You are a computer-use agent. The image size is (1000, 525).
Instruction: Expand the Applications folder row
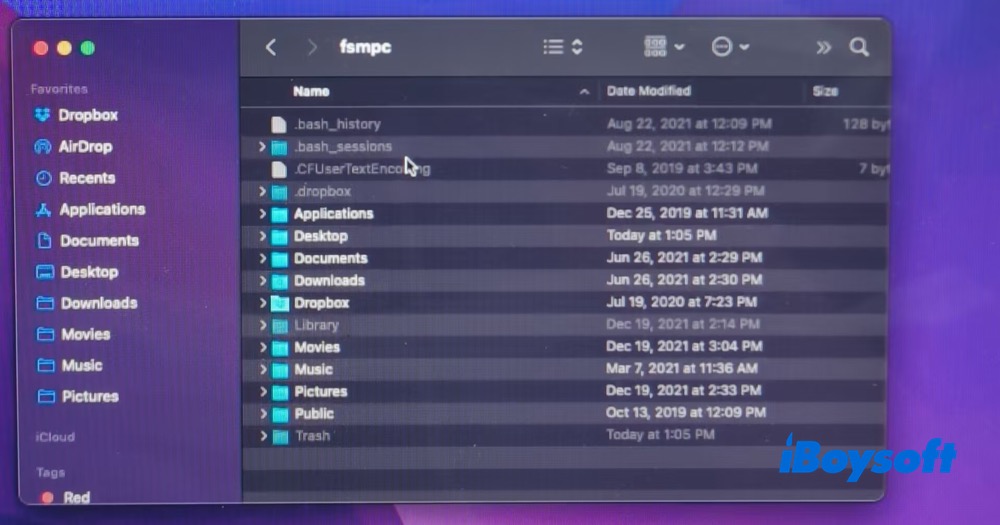coord(262,214)
